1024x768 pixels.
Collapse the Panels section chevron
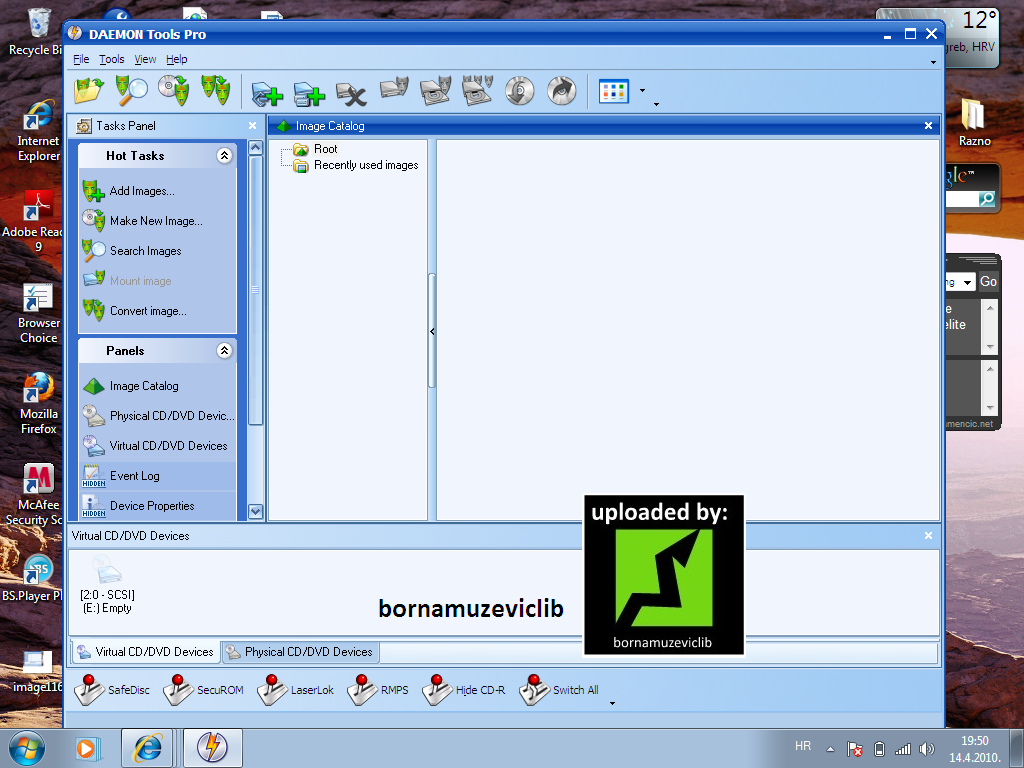224,351
